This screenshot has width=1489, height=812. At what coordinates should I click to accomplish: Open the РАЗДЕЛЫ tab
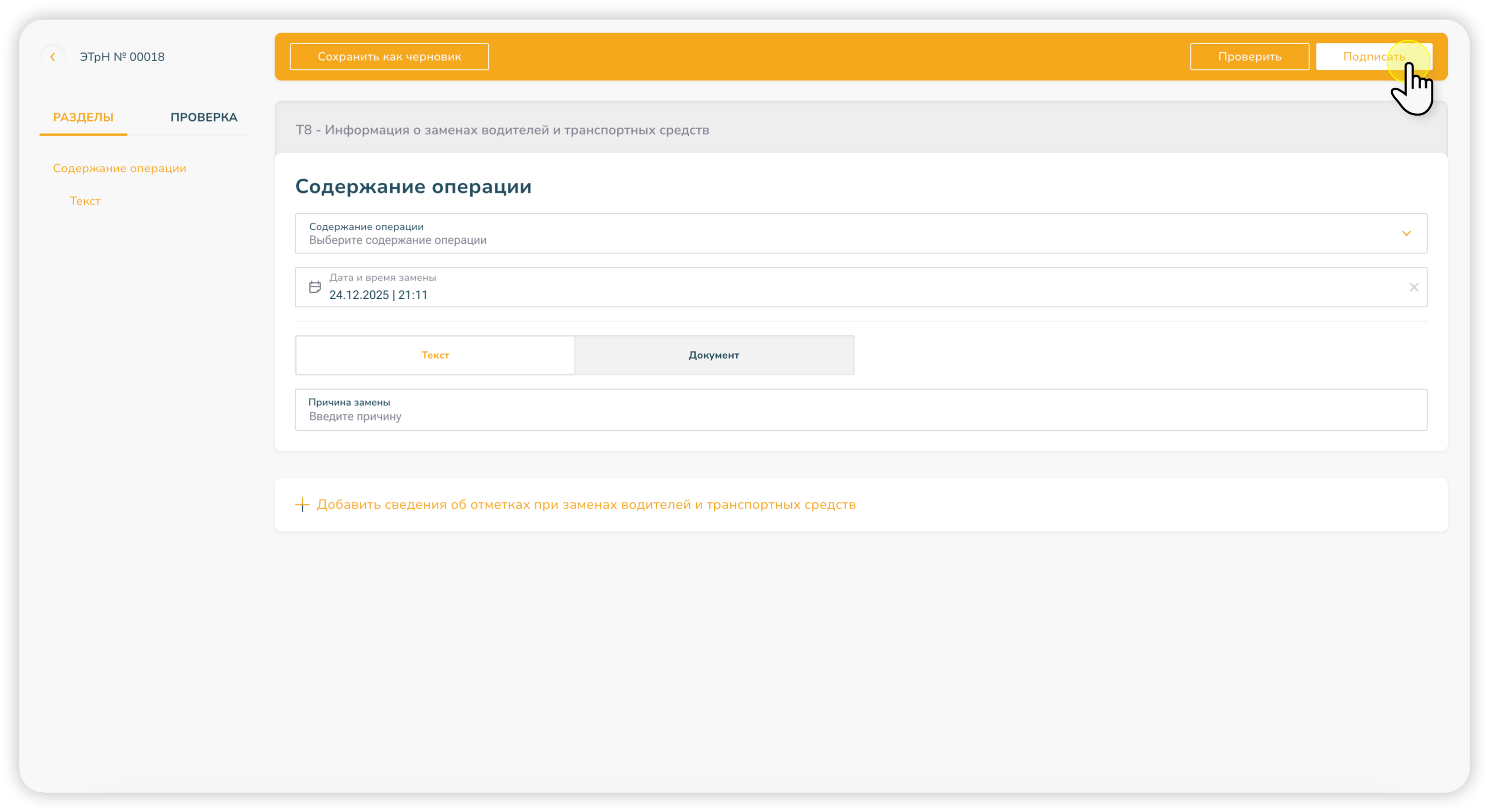(x=83, y=117)
